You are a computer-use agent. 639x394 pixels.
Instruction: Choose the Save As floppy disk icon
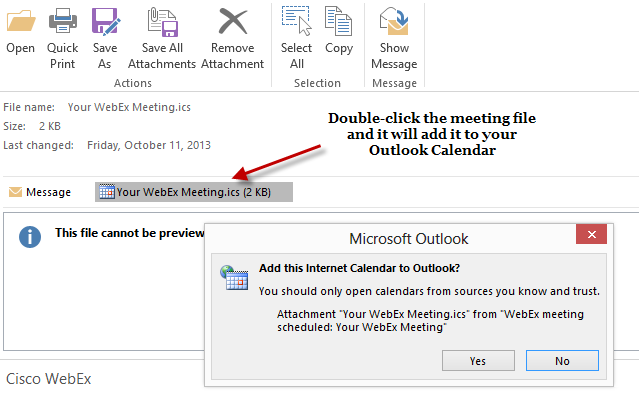105,21
